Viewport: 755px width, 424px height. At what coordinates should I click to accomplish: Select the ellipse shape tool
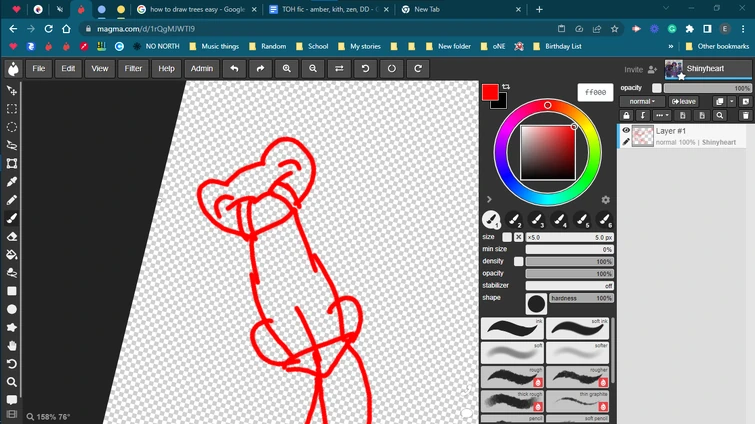(x=12, y=309)
